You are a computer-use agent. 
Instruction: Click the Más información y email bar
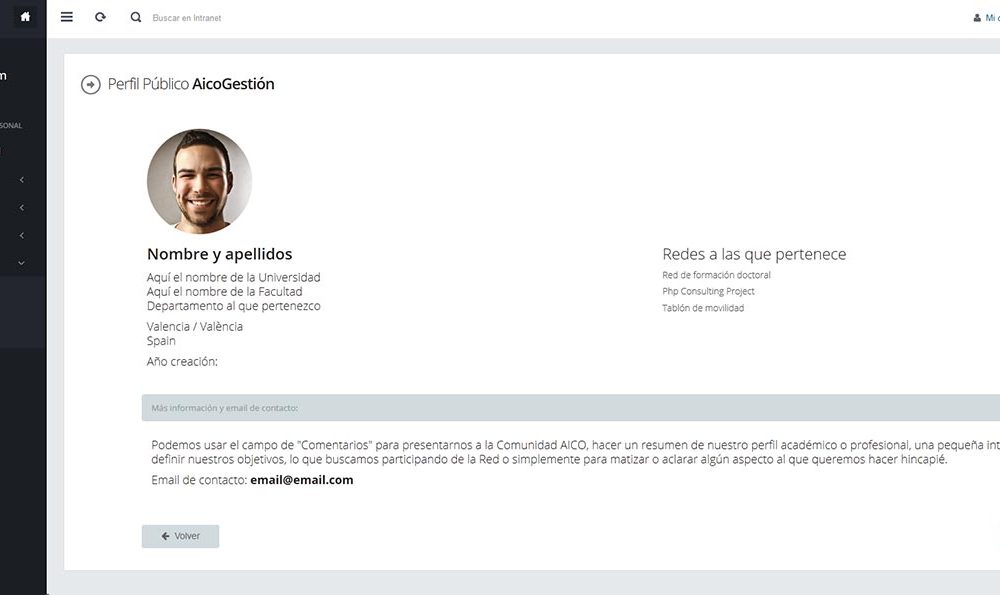click(x=571, y=408)
